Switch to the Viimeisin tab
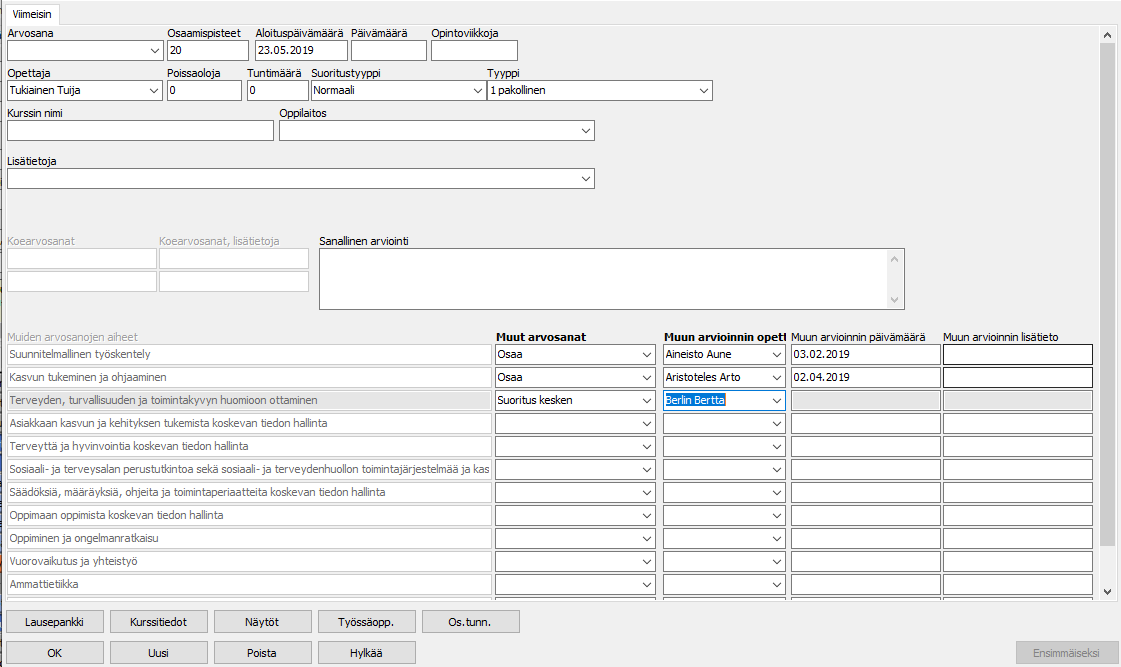 [x=33, y=15]
